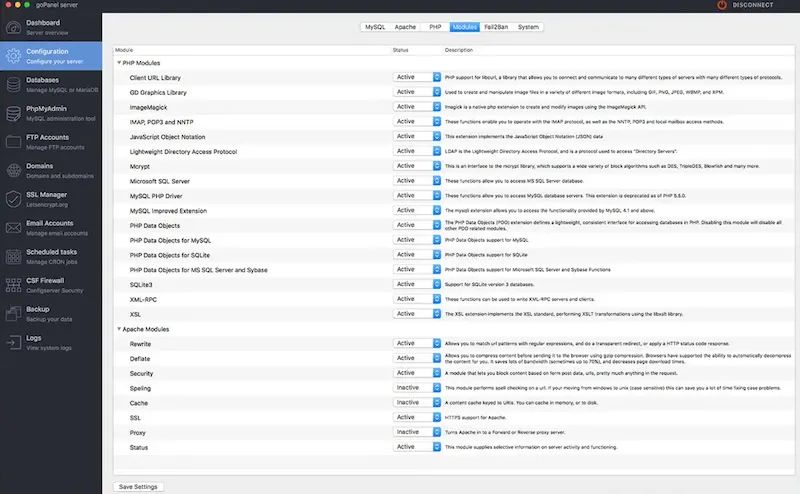Click the Description column header
800x494 pixels.
459,50
